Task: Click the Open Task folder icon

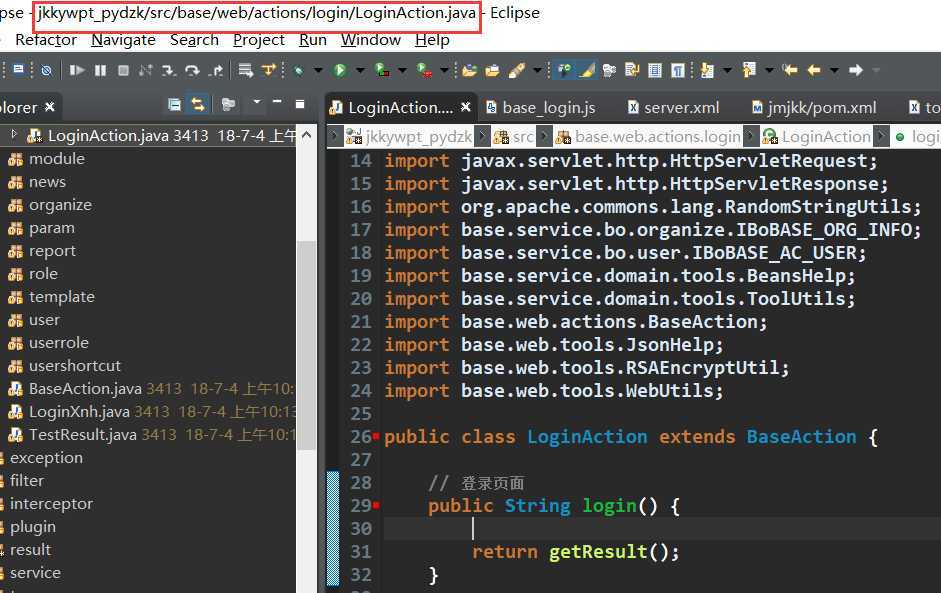Action: pos(492,70)
